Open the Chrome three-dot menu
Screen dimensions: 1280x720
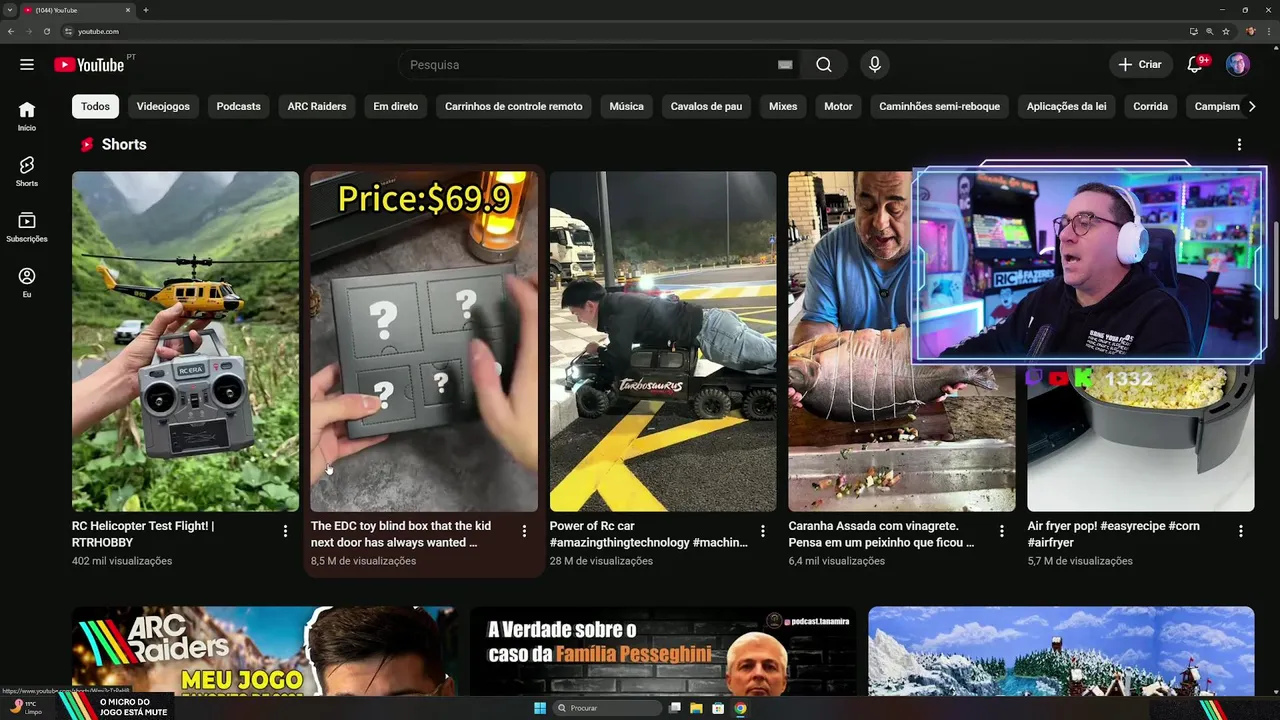pyautogui.click(x=1269, y=31)
